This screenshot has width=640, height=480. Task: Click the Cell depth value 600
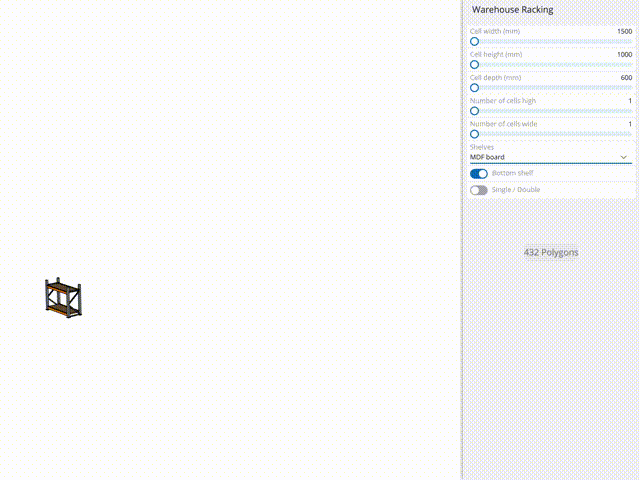(x=627, y=78)
